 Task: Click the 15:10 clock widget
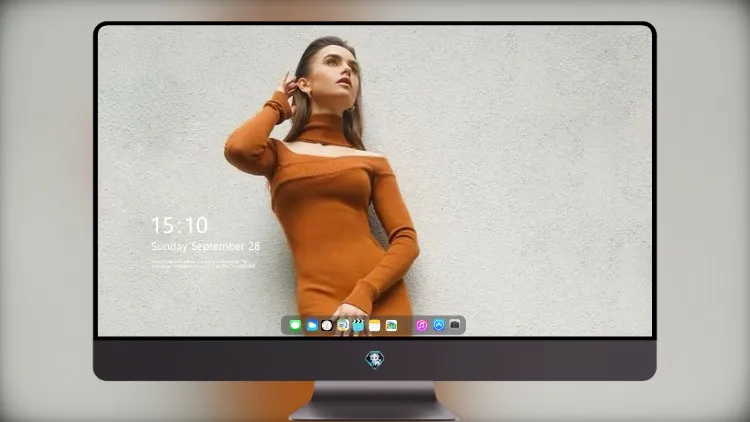(179, 225)
